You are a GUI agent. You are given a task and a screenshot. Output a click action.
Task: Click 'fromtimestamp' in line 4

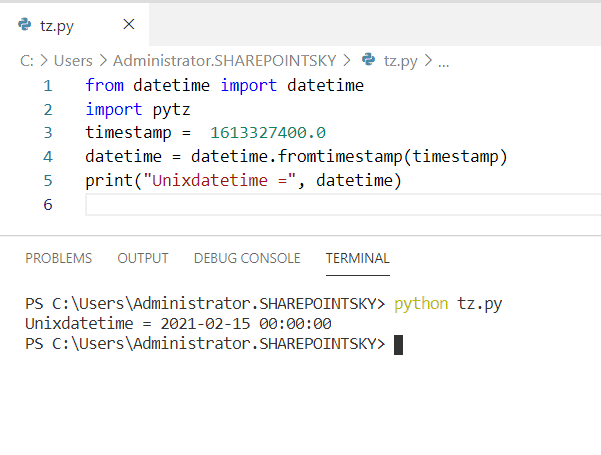tap(339, 156)
